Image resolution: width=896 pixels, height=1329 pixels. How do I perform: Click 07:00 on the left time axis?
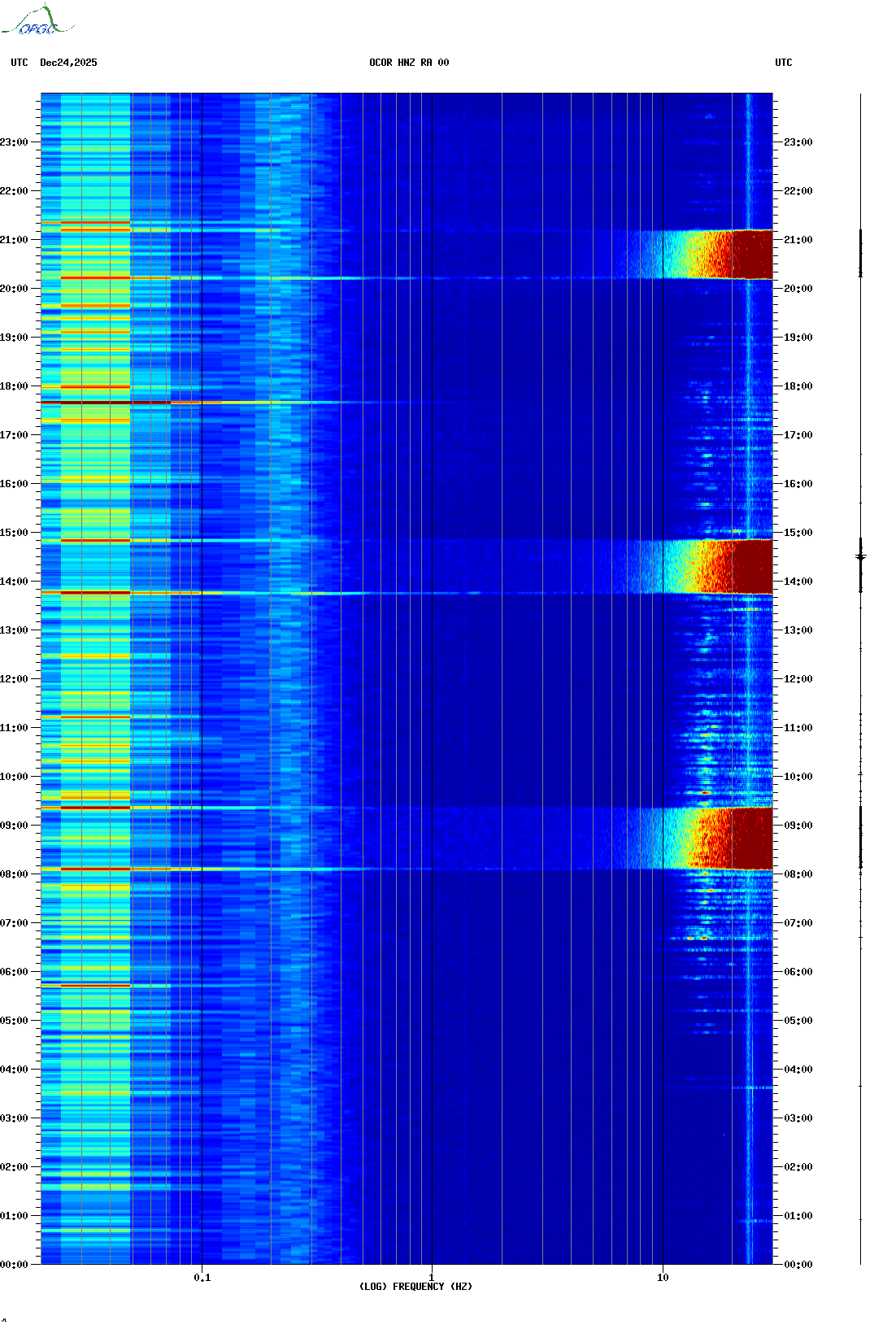click(14, 923)
